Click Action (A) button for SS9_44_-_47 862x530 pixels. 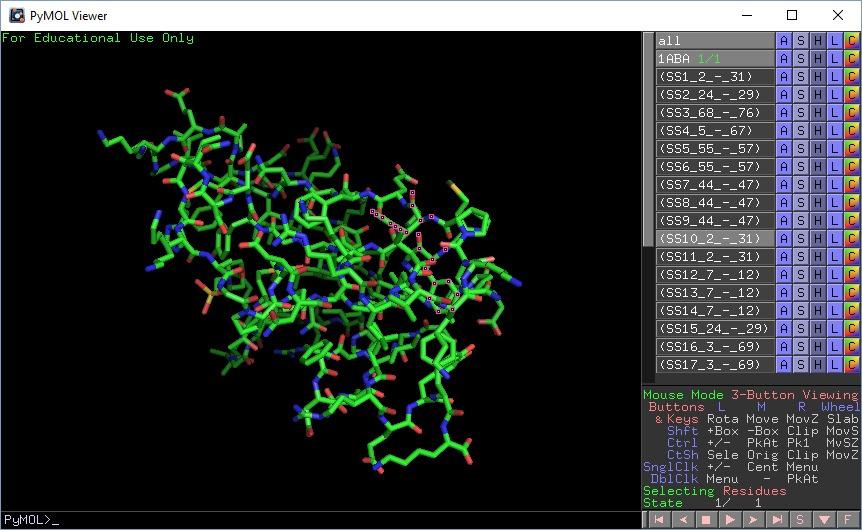(x=783, y=220)
